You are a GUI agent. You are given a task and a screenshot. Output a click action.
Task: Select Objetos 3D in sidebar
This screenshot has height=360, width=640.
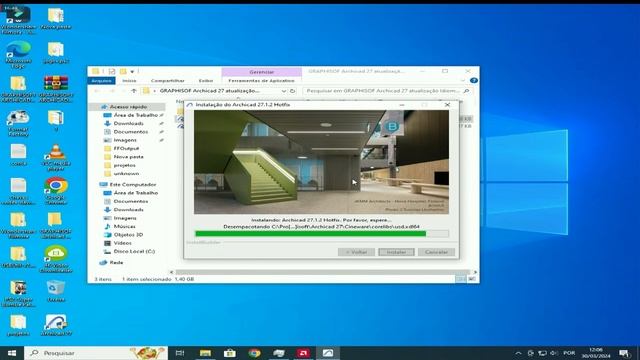click(x=128, y=235)
